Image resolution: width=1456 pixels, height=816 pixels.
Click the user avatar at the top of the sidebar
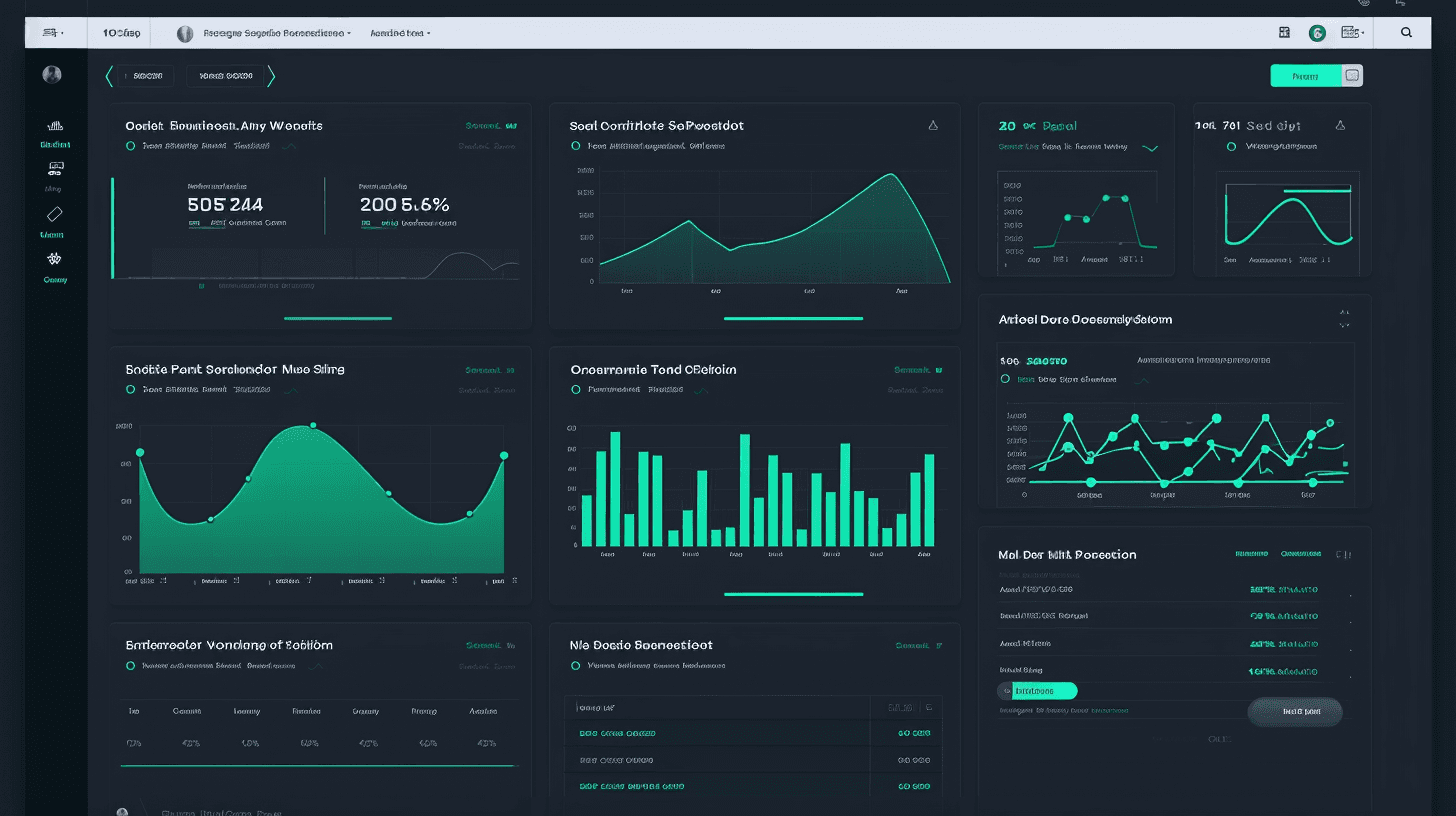tap(51, 74)
